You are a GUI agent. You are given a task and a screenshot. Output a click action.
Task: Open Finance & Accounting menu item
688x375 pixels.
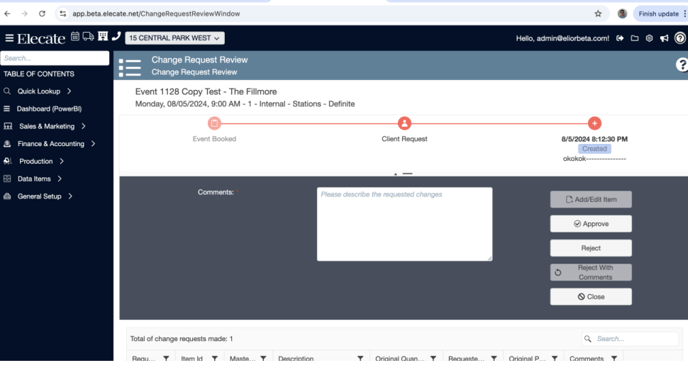pos(50,144)
